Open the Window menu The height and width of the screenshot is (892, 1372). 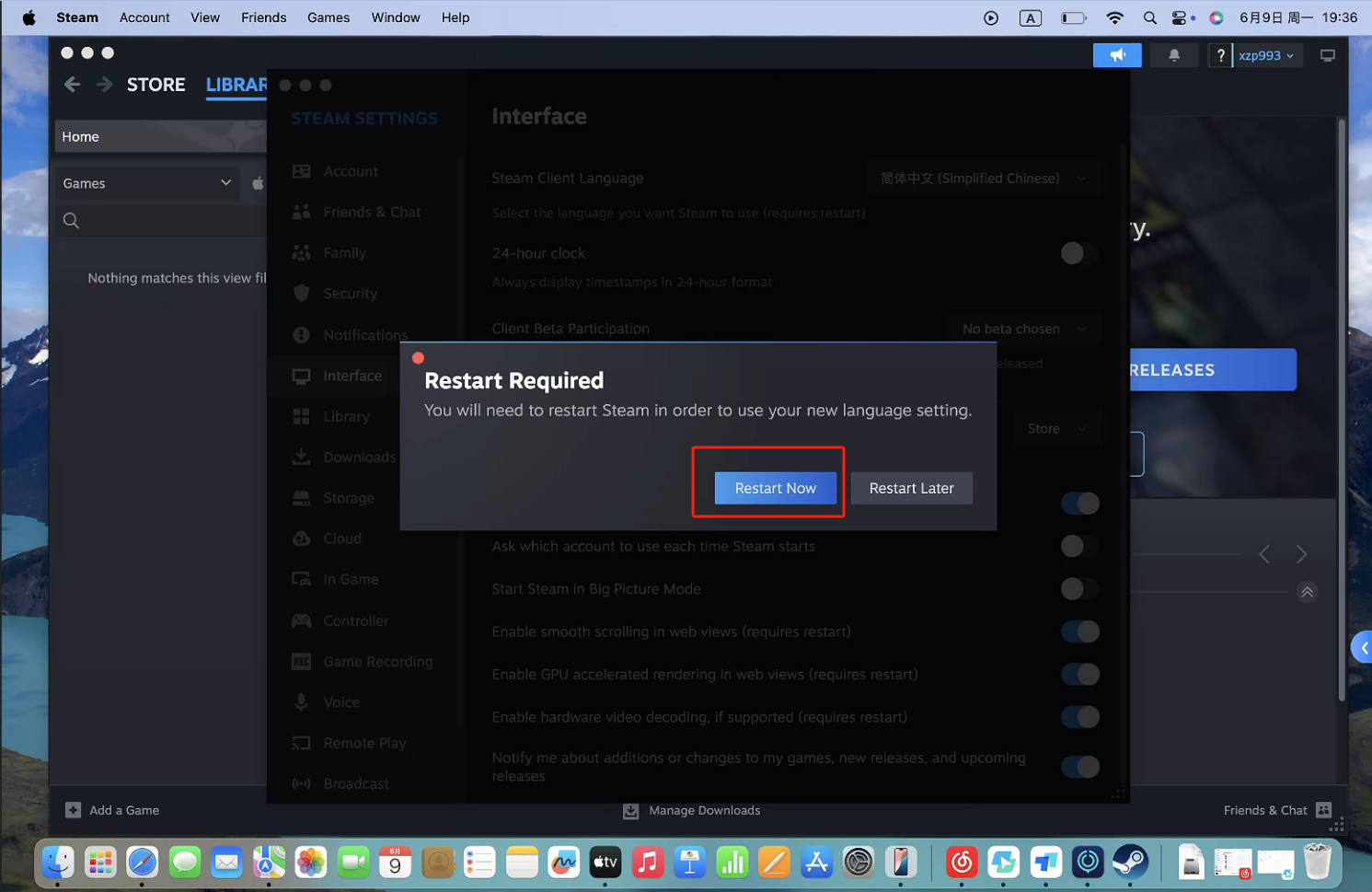pos(396,17)
